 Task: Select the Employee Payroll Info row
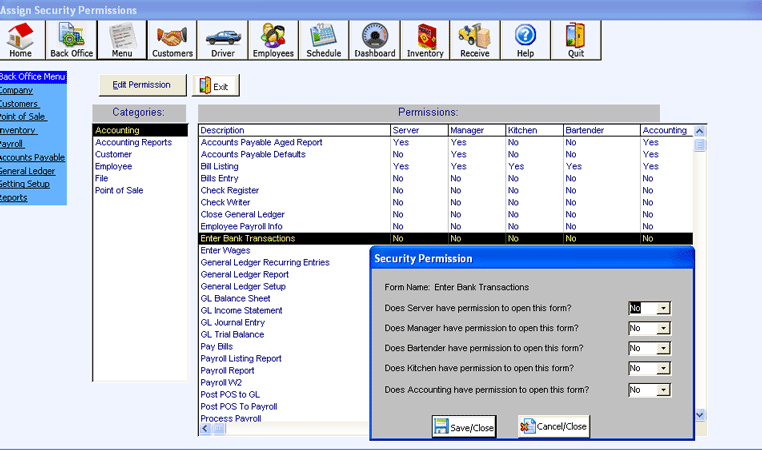point(446,226)
